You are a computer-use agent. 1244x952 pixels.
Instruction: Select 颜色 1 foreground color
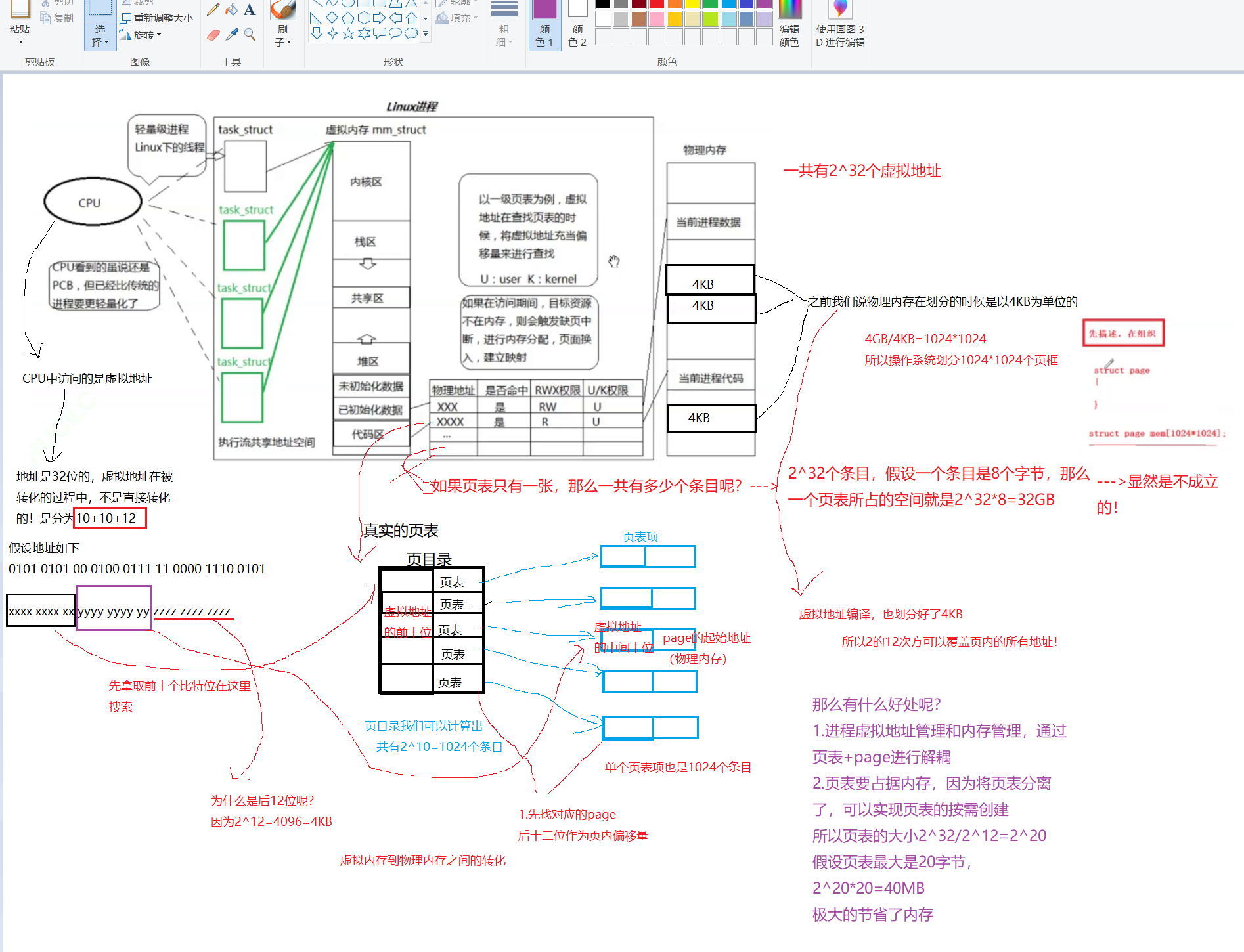[544, 25]
